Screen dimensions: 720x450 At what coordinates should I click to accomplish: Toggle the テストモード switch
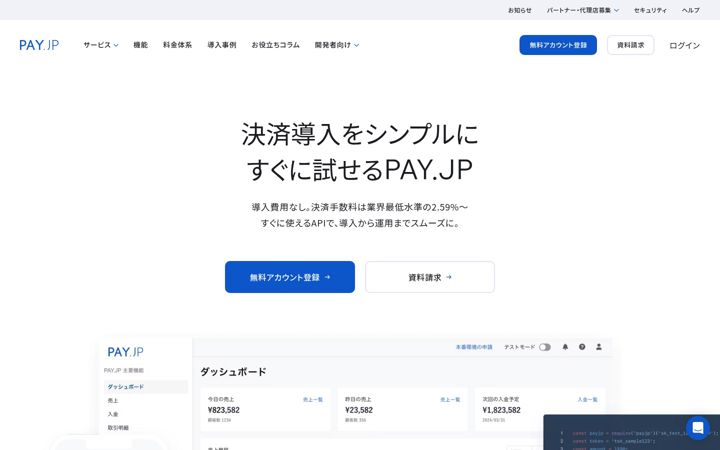point(545,347)
